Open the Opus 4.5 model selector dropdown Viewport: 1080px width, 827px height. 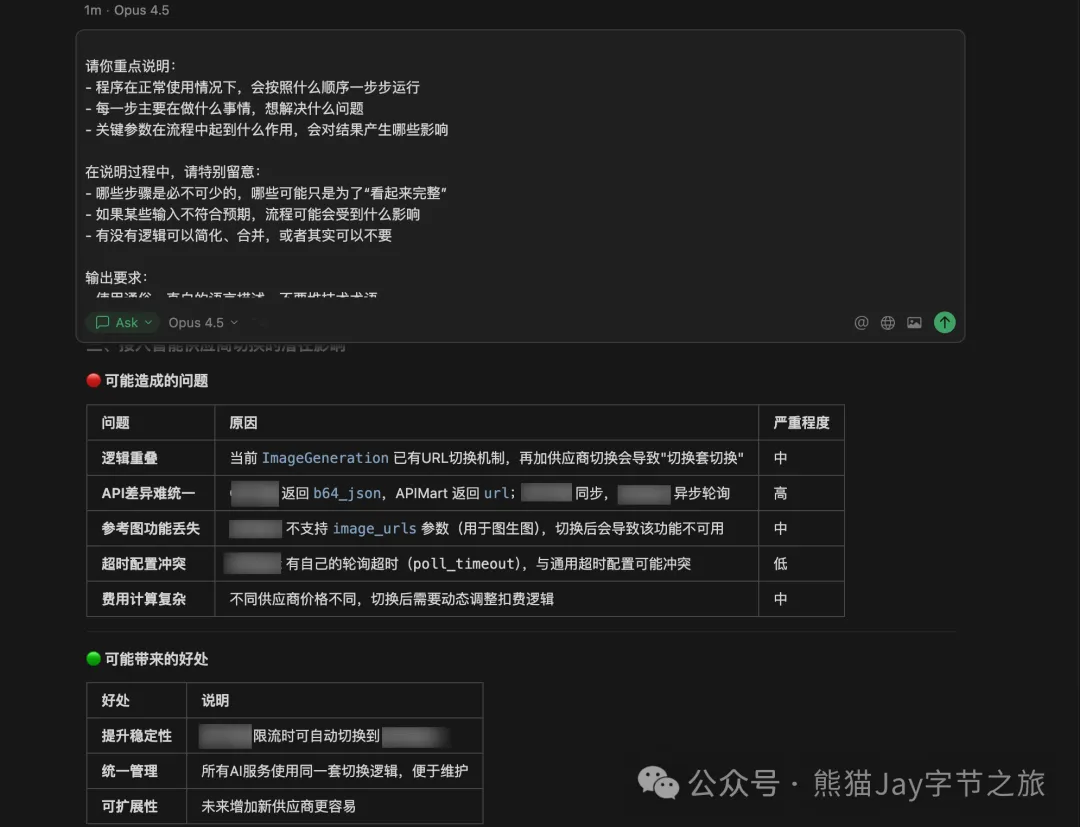(x=202, y=322)
